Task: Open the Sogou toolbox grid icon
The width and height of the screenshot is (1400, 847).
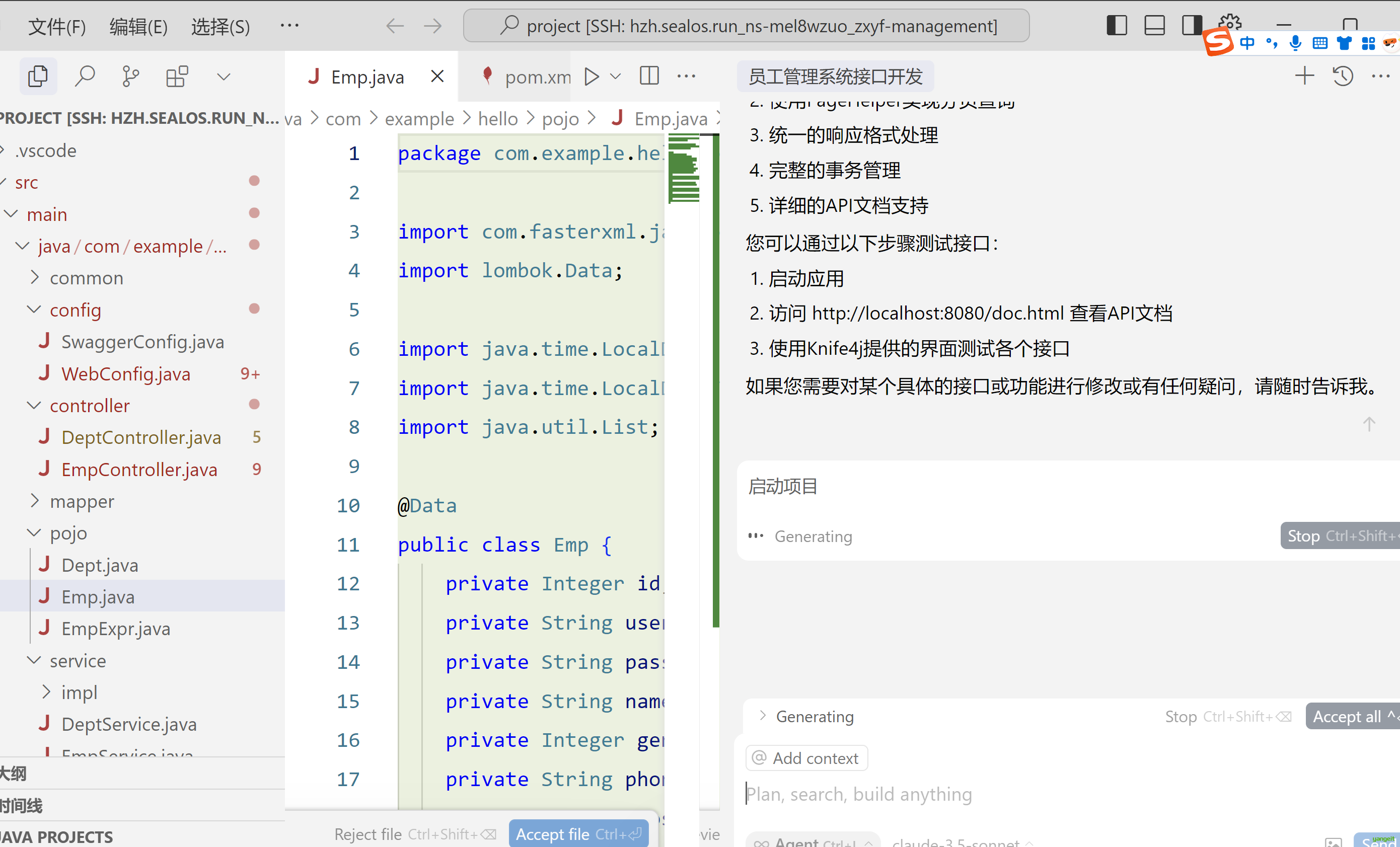Action: click(1369, 43)
